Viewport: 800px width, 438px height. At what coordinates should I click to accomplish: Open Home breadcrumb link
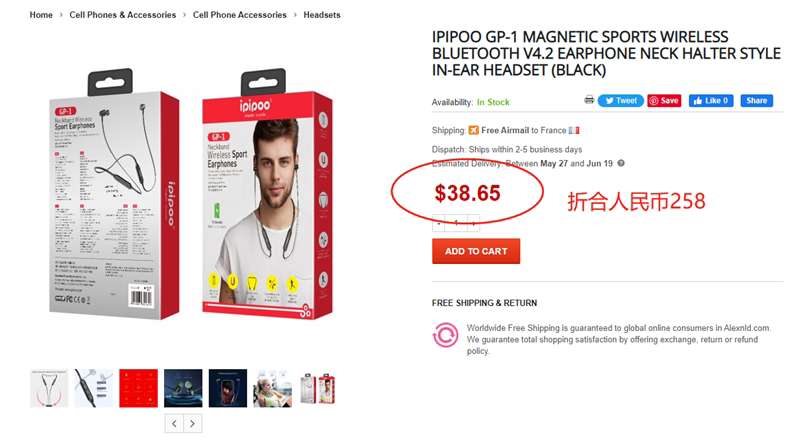[41, 15]
